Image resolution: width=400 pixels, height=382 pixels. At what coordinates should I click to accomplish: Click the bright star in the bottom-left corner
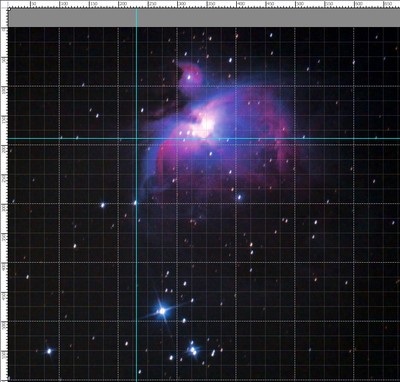click(x=49, y=351)
